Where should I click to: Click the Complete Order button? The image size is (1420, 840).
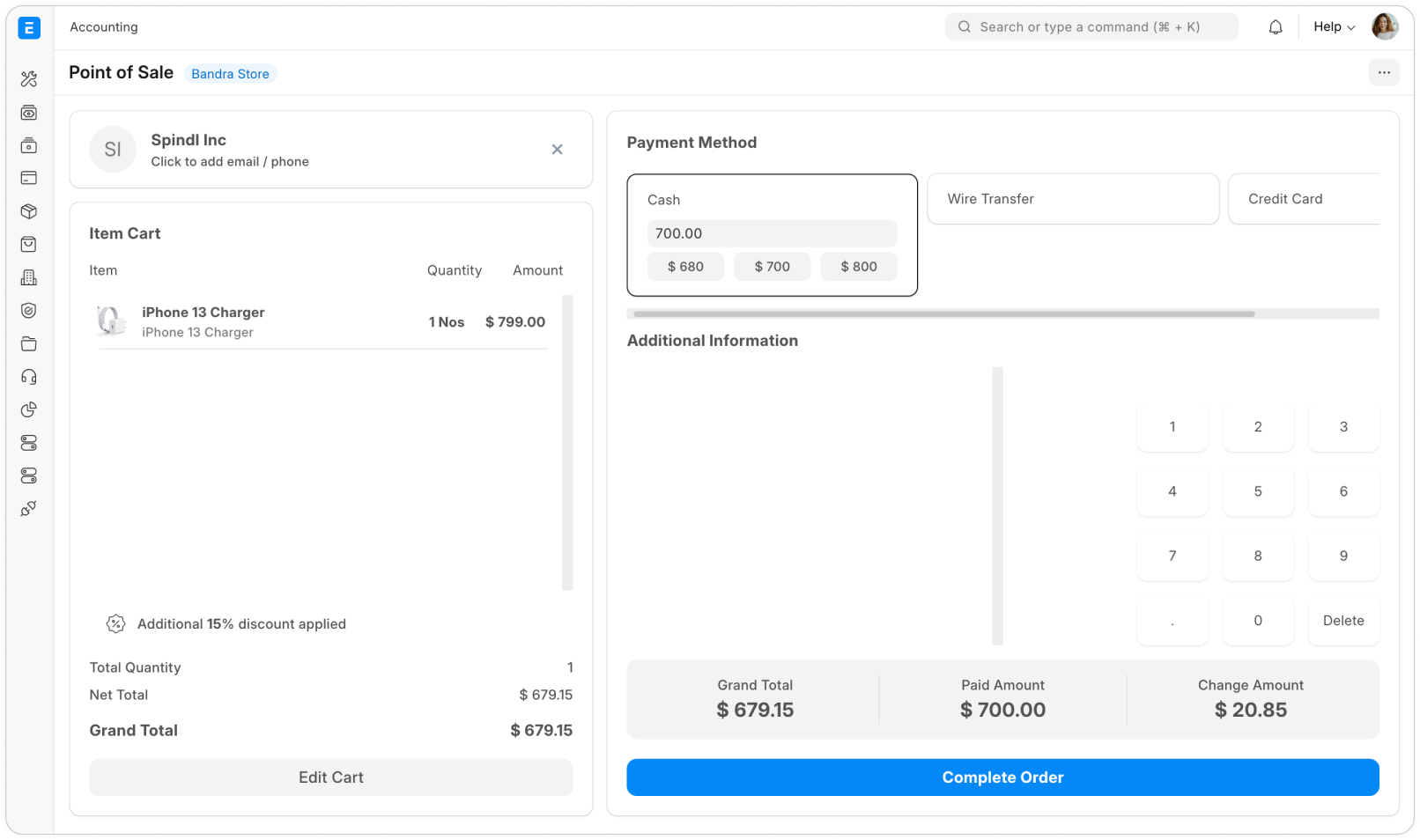[x=1002, y=777]
